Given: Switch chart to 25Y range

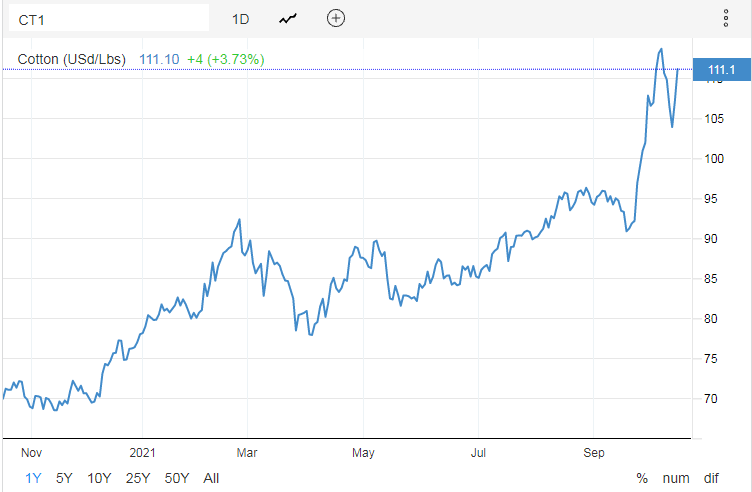Looking at the screenshot, I should [x=138, y=478].
